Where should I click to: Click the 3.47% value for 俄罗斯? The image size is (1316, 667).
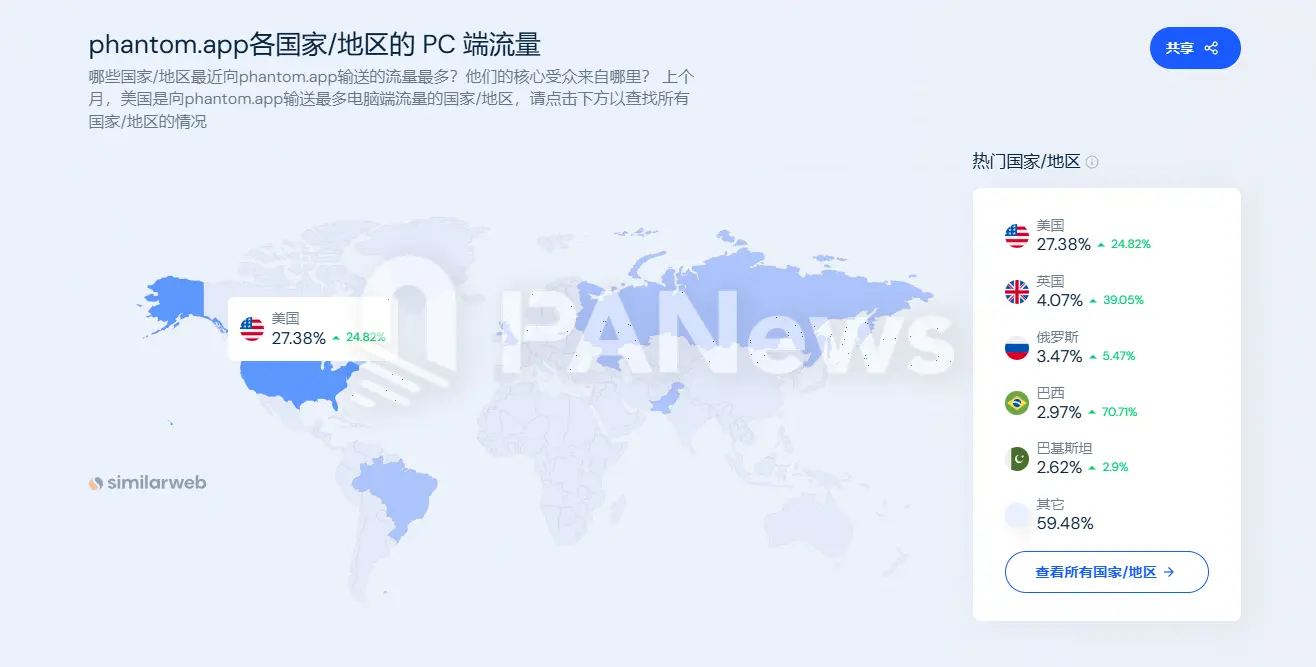[1060, 356]
